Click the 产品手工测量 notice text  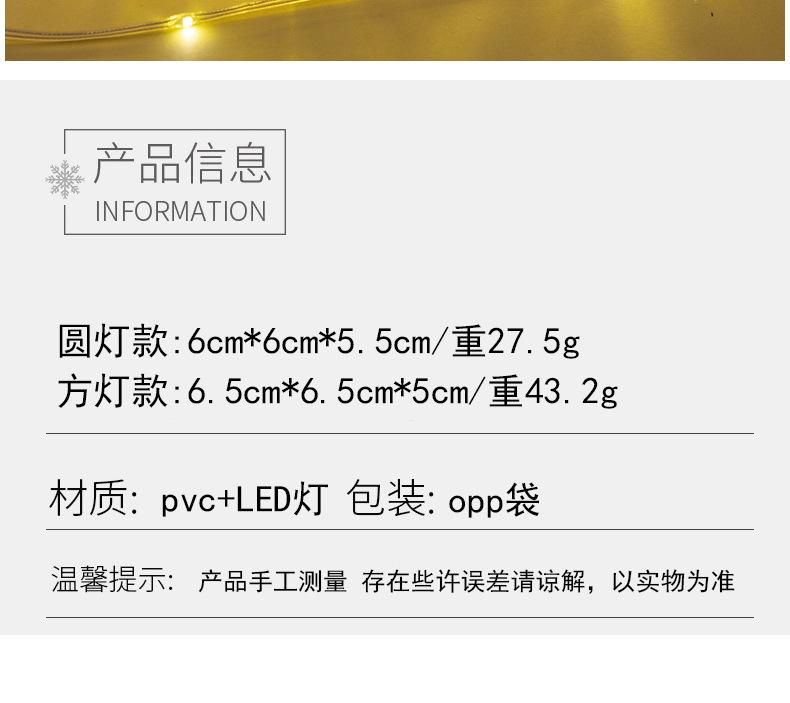(273, 581)
